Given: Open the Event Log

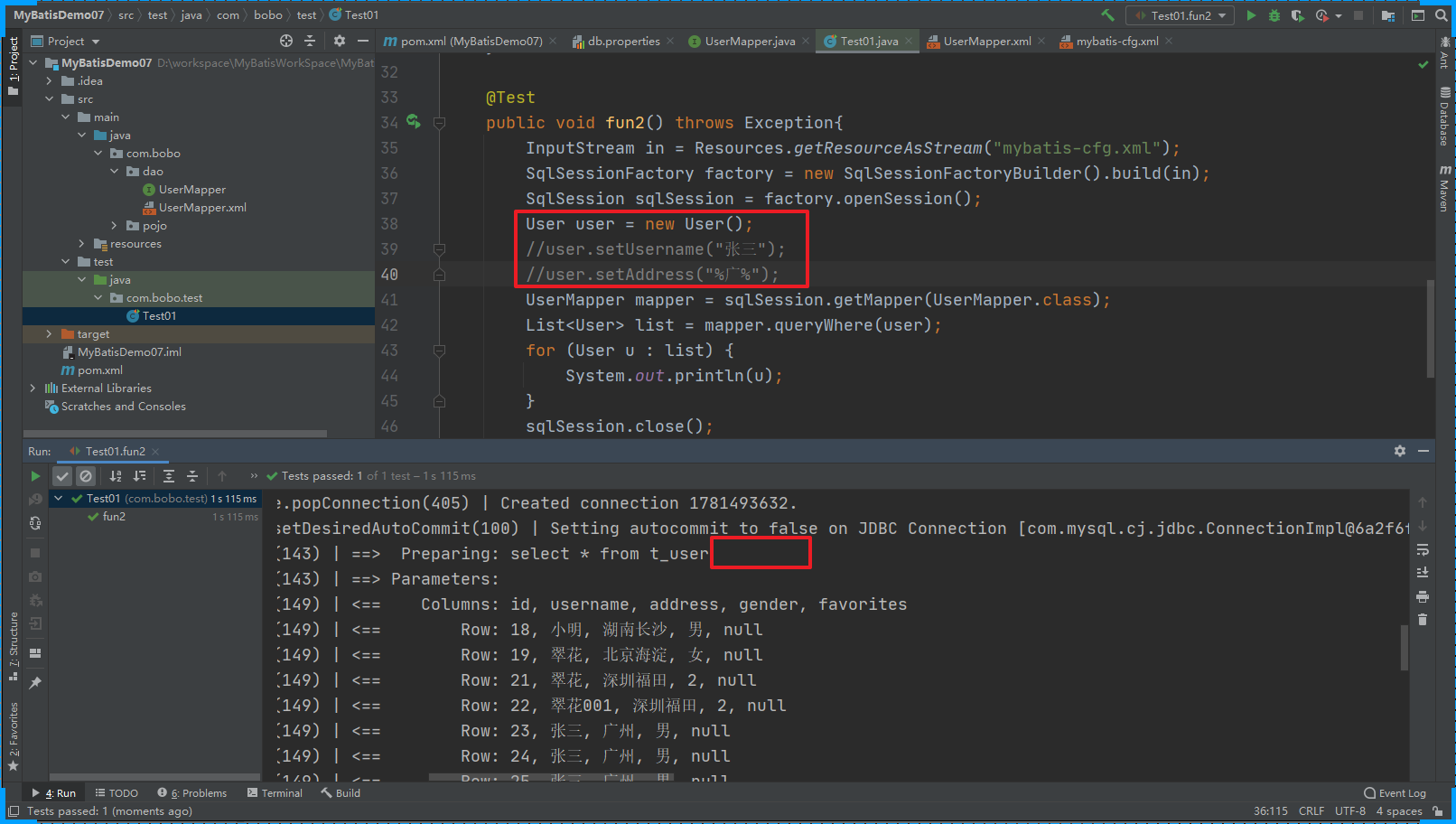Looking at the screenshot, I should pyautogui.click(x=1395, y=793).
